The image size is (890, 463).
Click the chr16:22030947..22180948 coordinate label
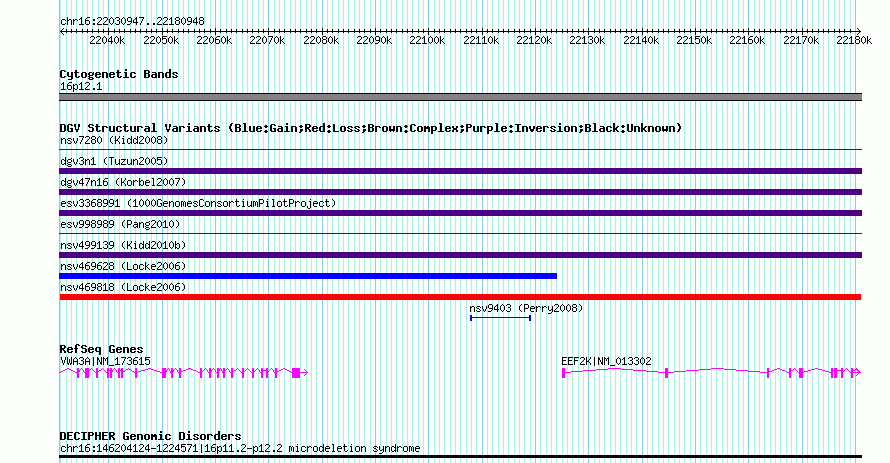click(x=132, y=22)
